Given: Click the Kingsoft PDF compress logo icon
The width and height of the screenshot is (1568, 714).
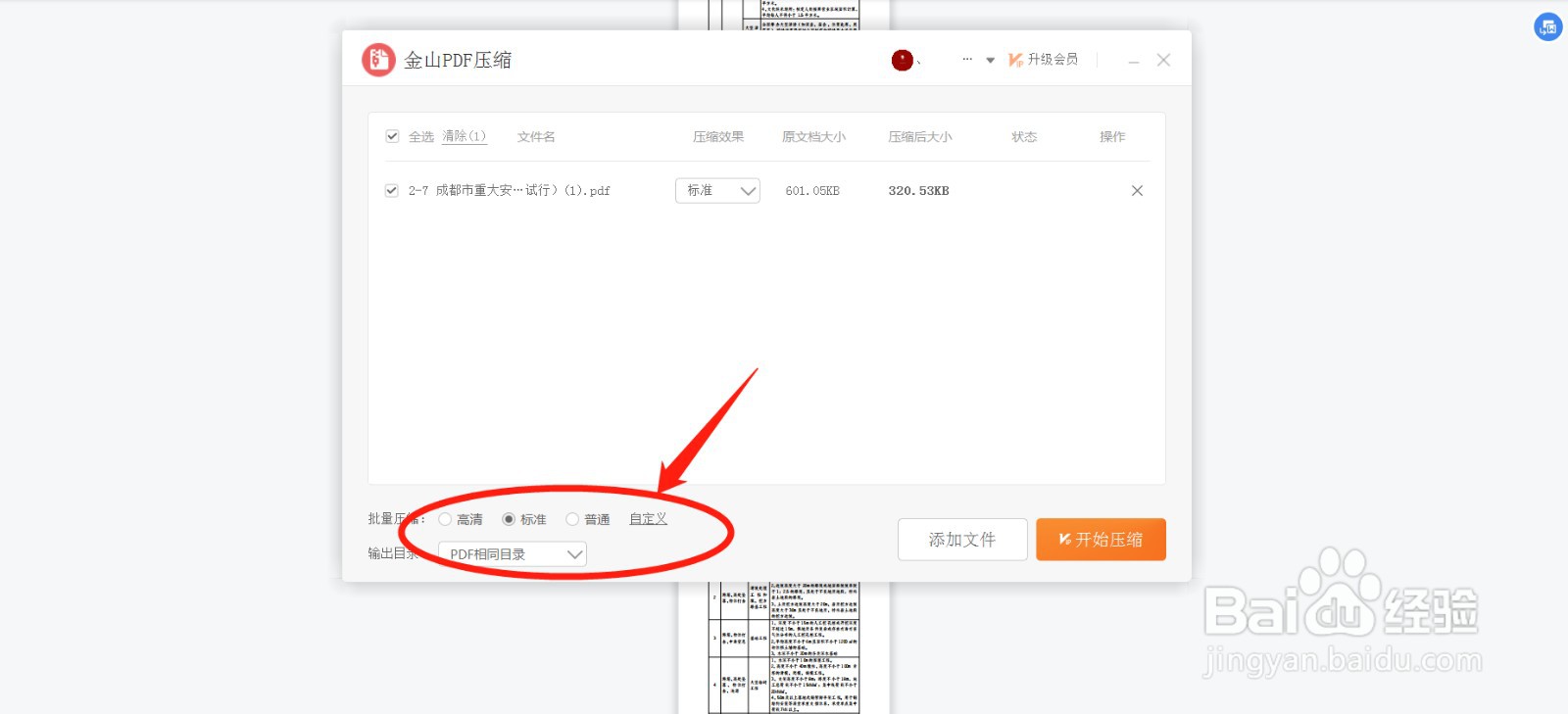Looking at the screenshot, I should coord(378,60).
